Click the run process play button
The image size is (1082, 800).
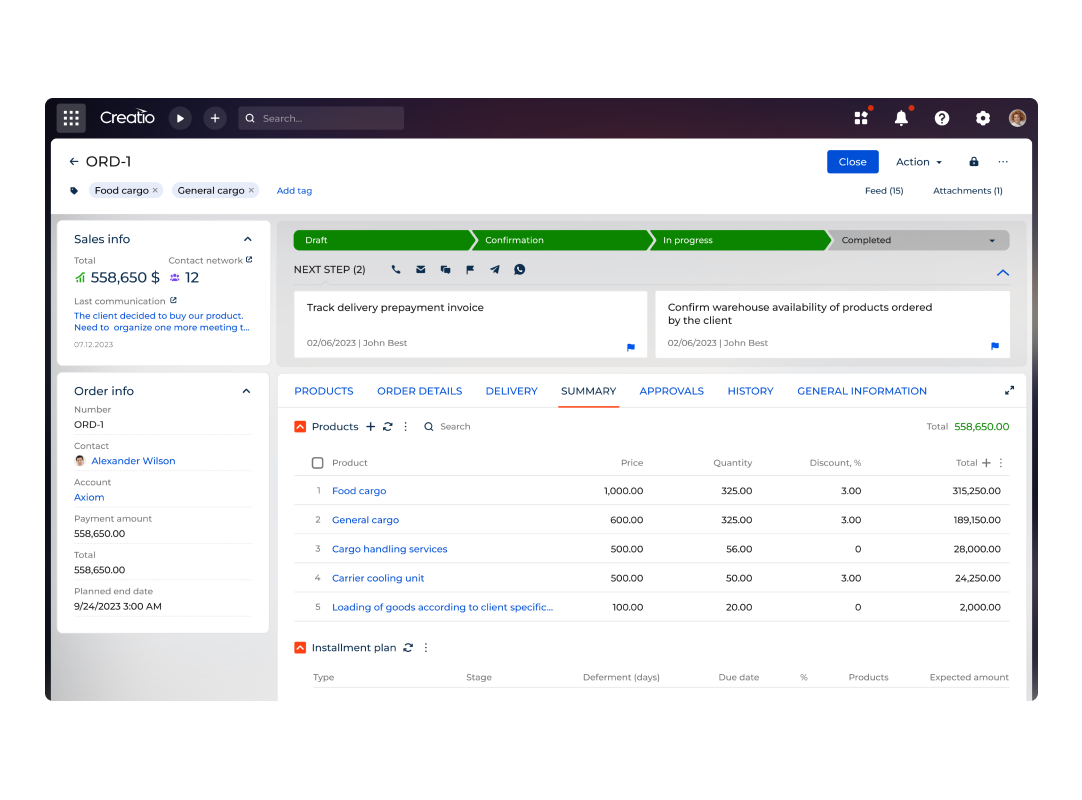[x=180, y=118]
